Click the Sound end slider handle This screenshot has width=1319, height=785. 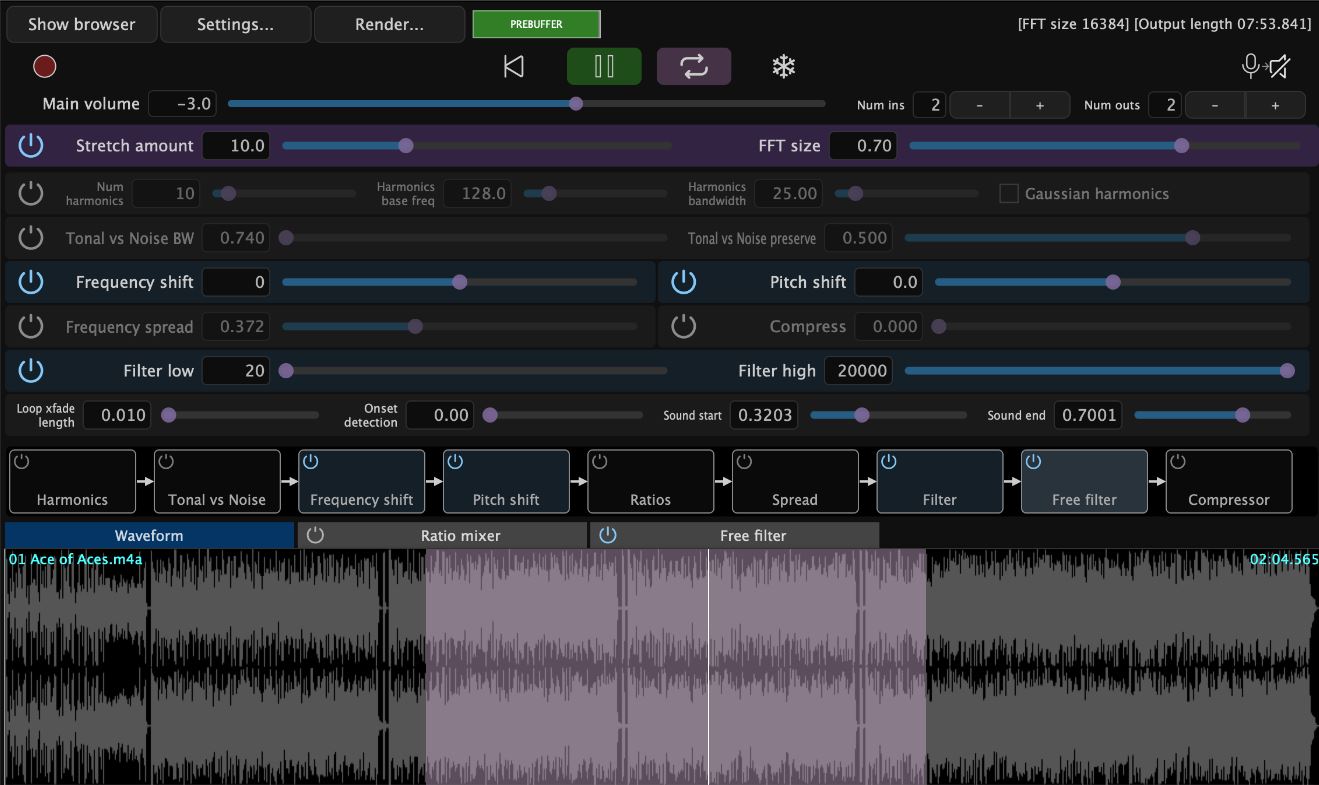1243,414
